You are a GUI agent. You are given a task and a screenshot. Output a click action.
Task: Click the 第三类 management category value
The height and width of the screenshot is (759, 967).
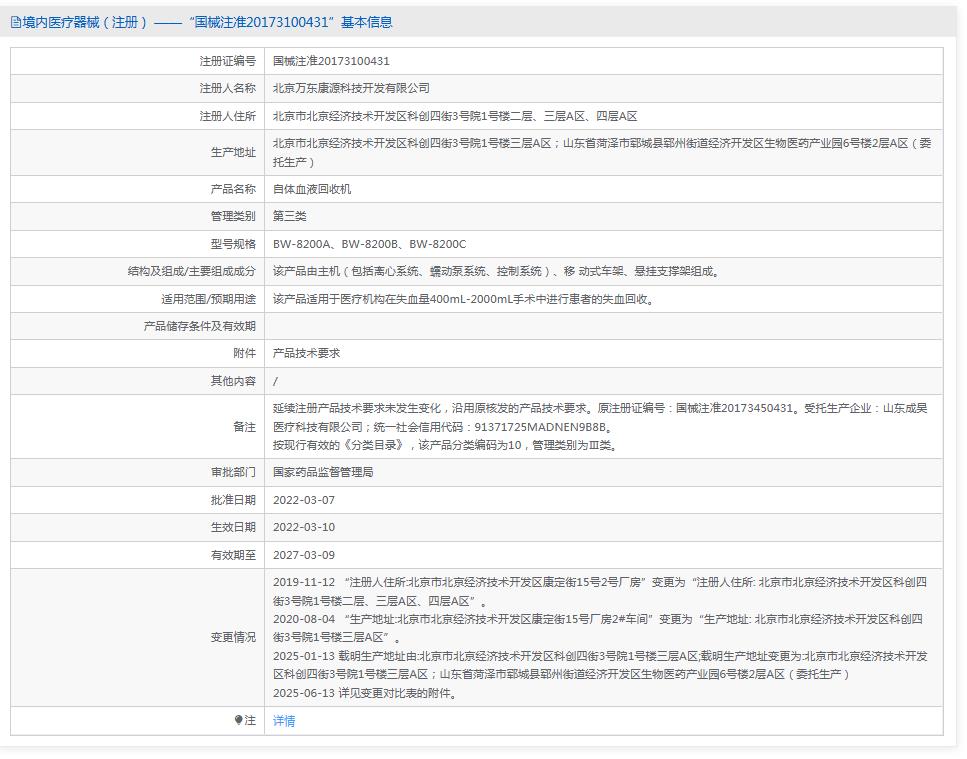289,216
